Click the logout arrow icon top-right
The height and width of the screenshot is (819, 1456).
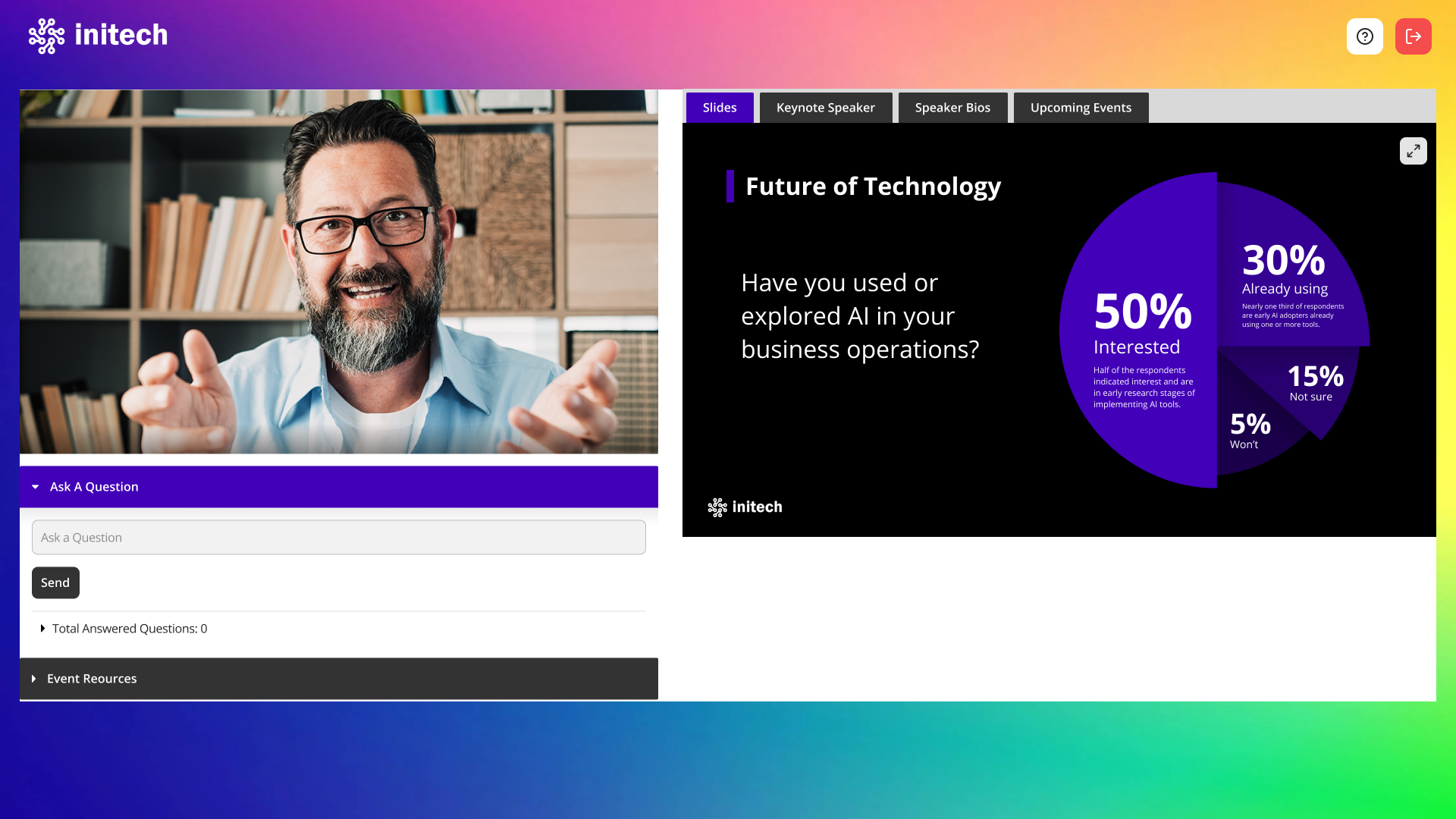point(1413,36)
